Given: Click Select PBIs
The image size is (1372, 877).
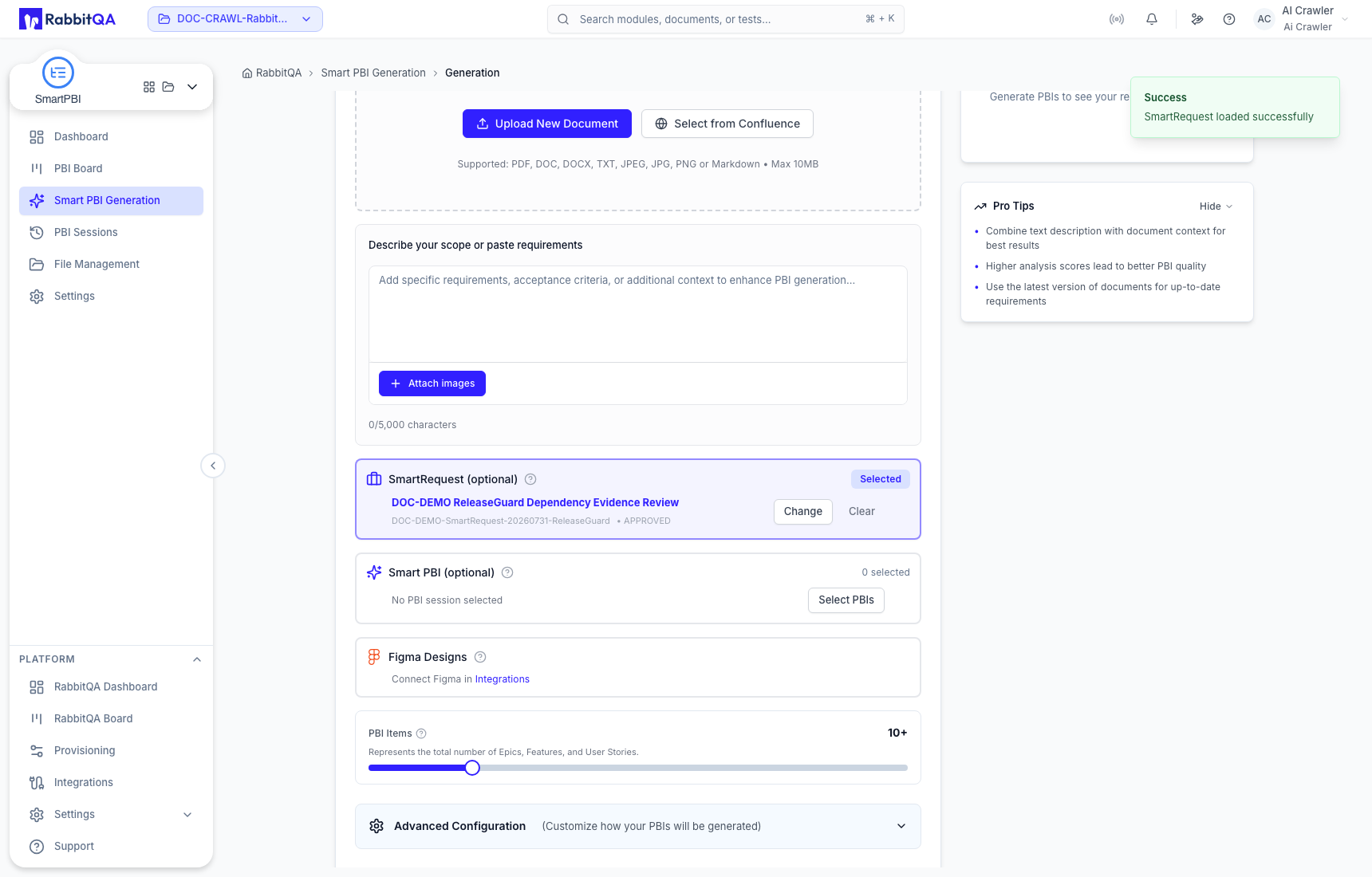Looking at the screenshot, I should tap(846, 600).
